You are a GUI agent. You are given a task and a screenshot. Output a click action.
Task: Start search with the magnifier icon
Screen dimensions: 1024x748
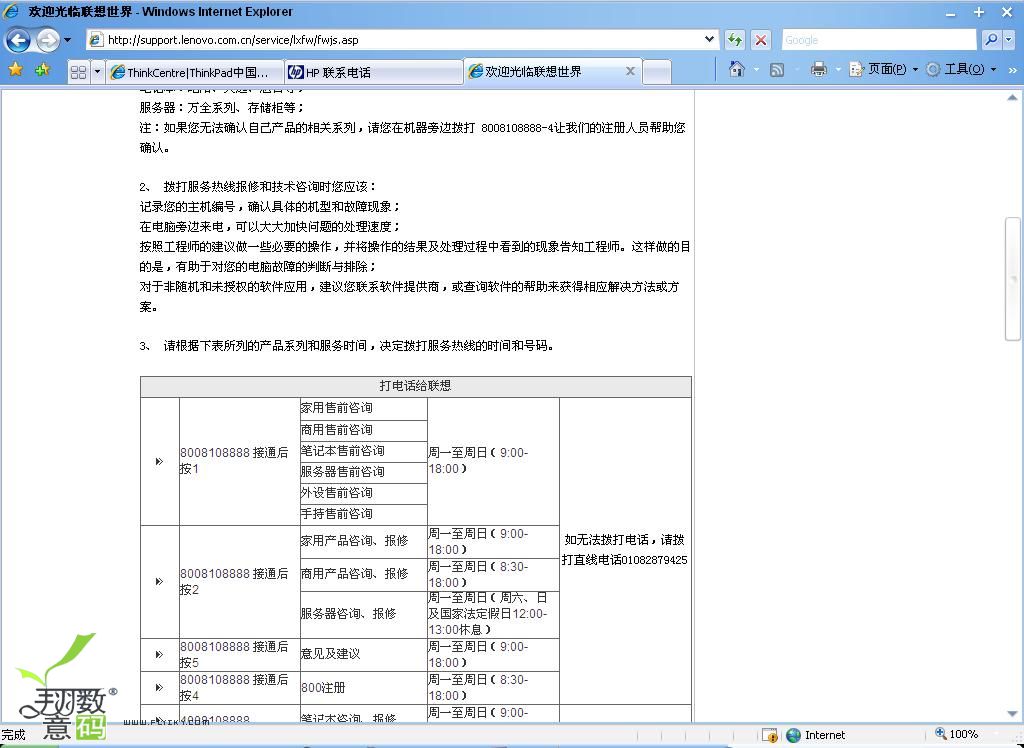point(991,40)
